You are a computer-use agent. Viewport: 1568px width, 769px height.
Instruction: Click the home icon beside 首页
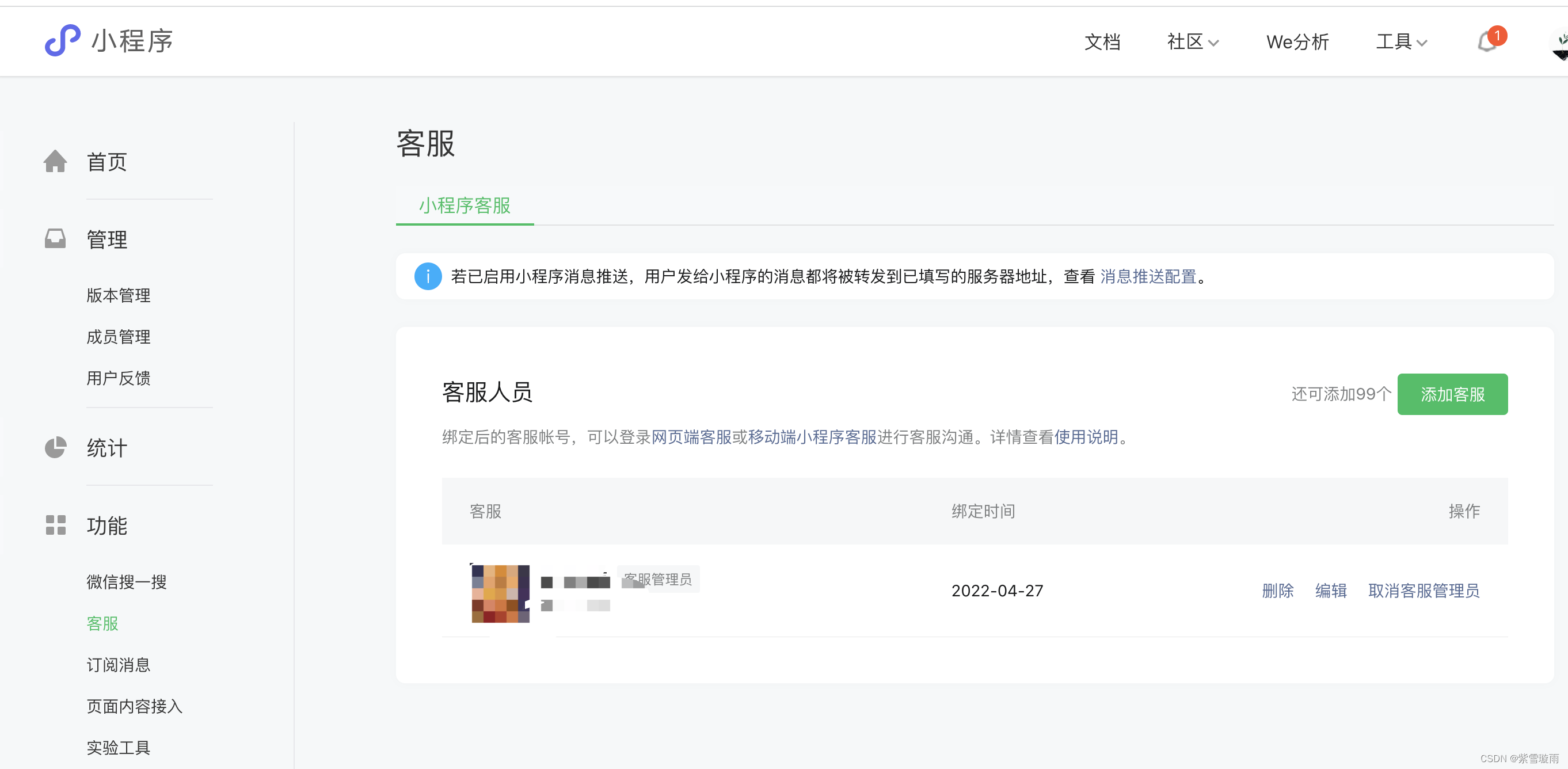coord(55,161)
